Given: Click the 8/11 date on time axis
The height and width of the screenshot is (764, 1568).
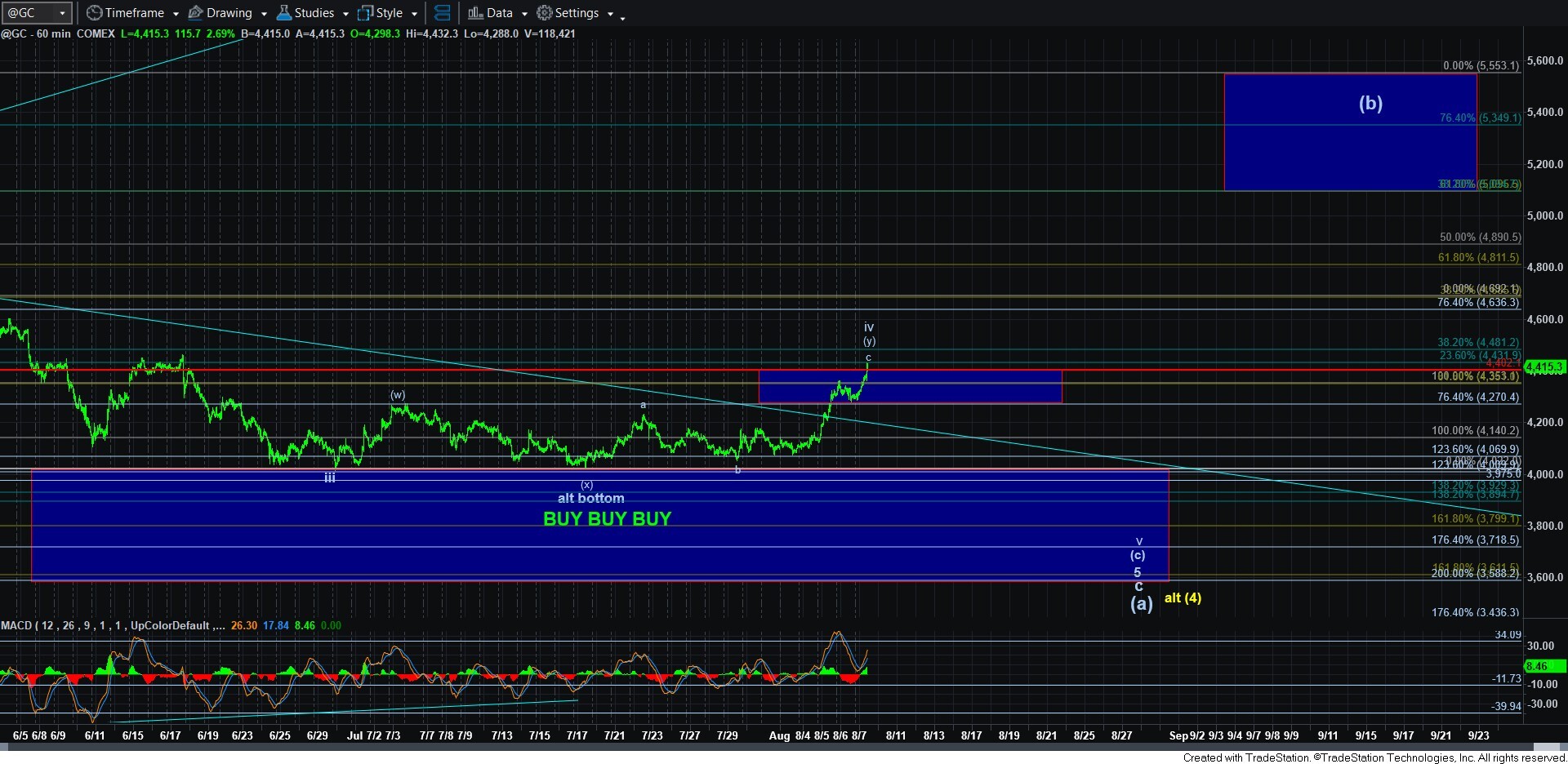Looking at the screenshot, I should tap(896, 735).
